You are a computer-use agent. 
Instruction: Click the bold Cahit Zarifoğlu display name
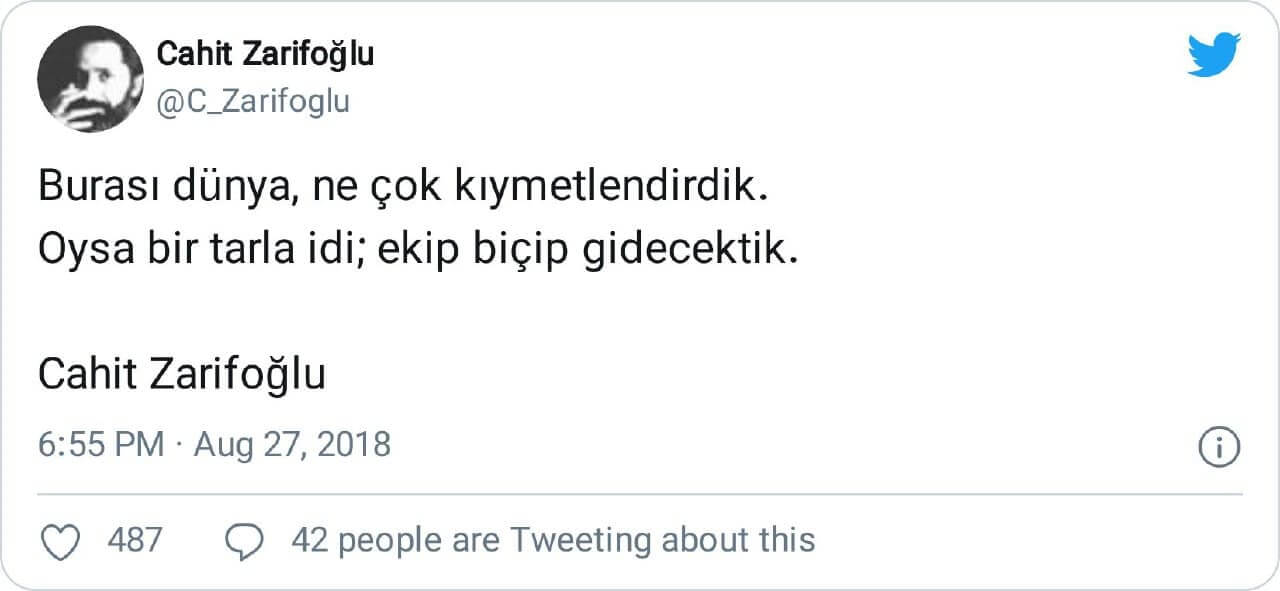pyautogui.click(x=266, y=54)
